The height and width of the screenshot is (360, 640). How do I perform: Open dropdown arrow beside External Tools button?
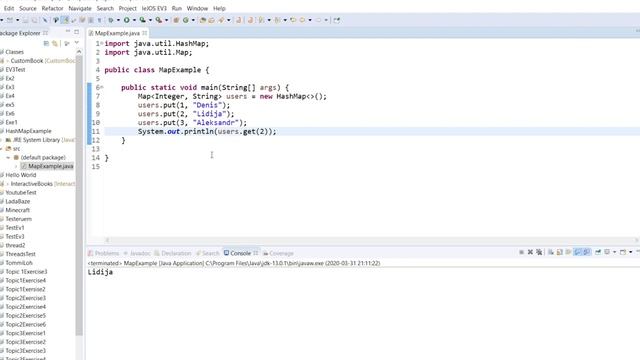(167, 20)
